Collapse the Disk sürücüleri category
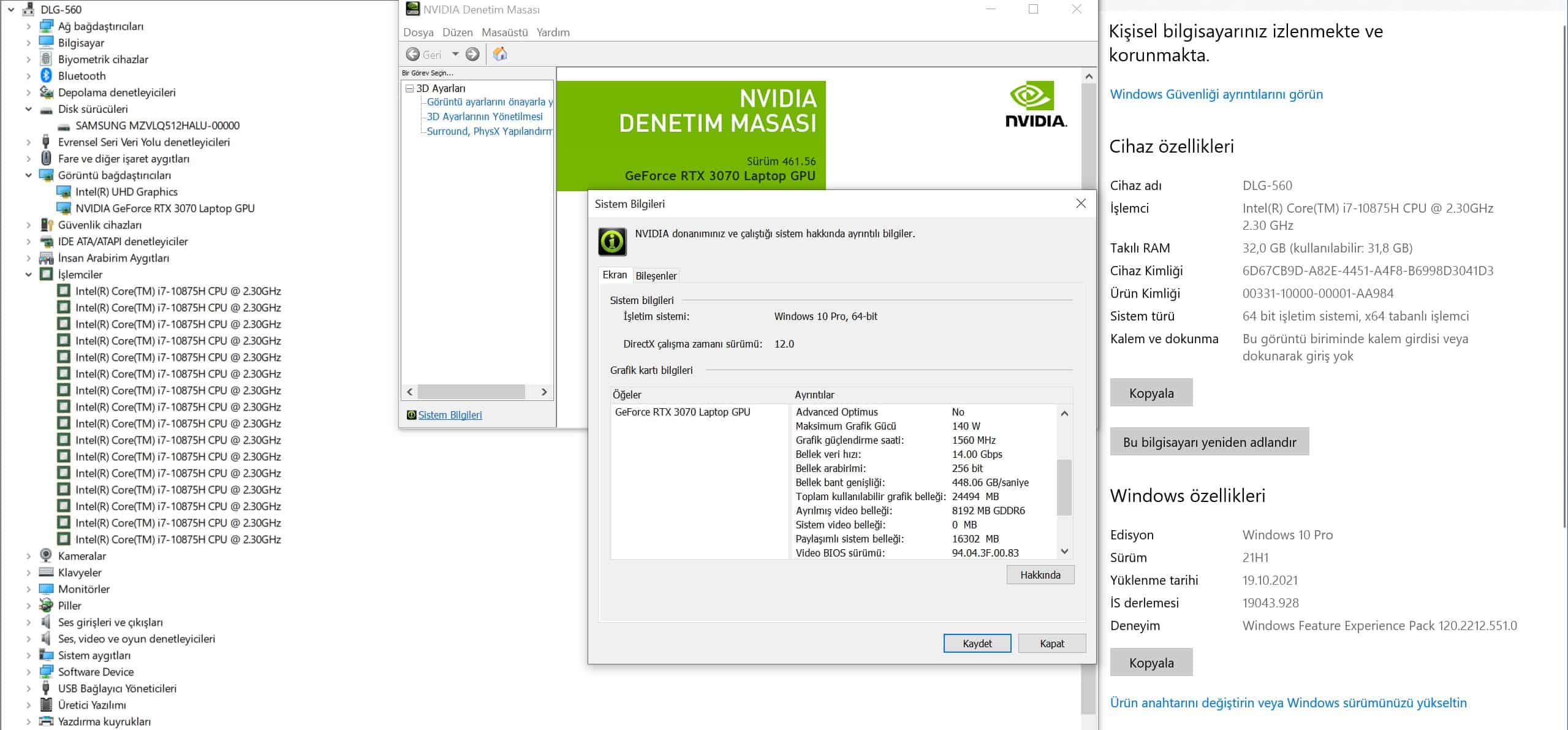The height and width of the screenshot is (730, 1568). point(28,108)
